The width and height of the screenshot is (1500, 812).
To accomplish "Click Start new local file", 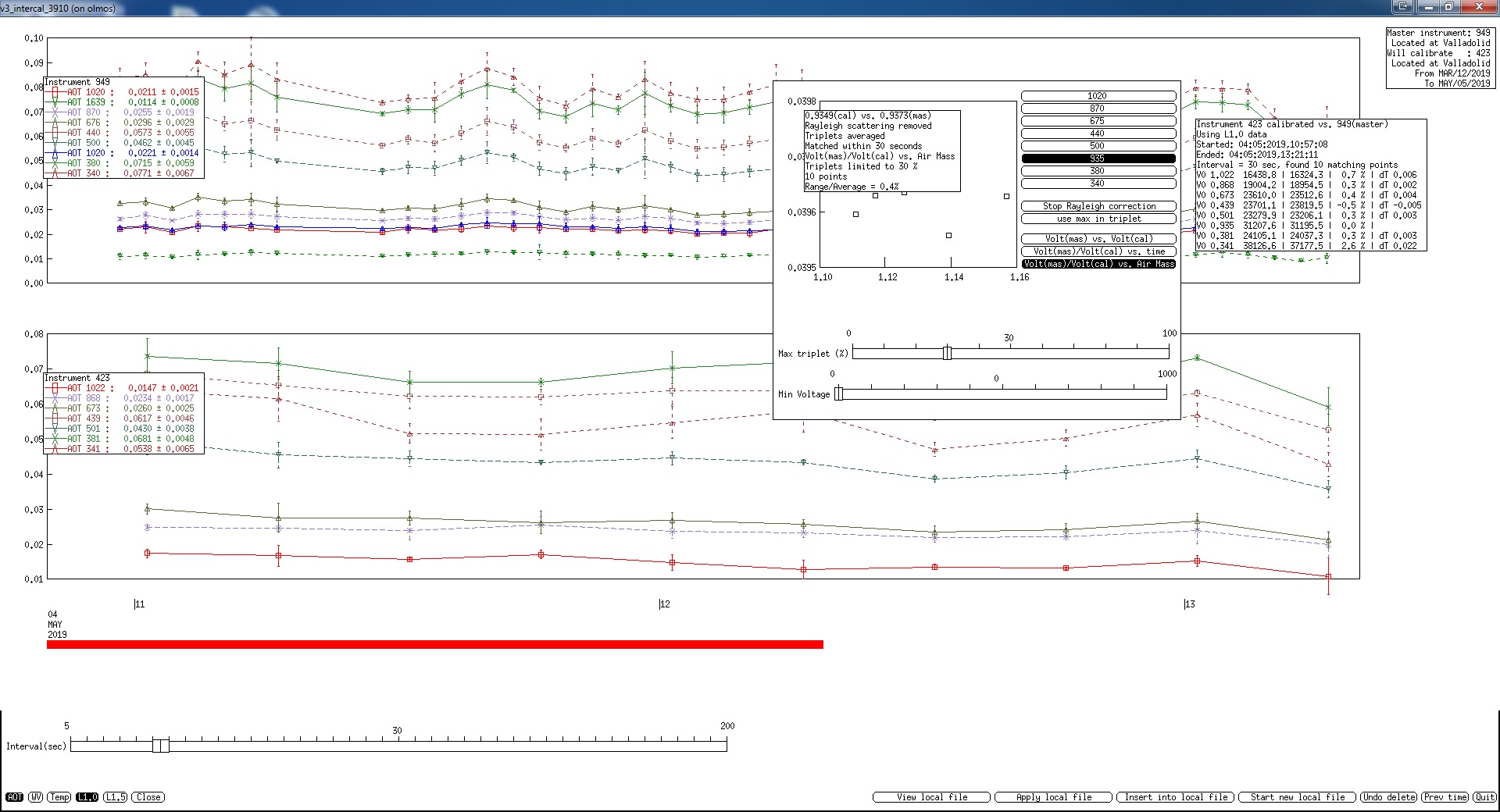I will [1297, 797].
